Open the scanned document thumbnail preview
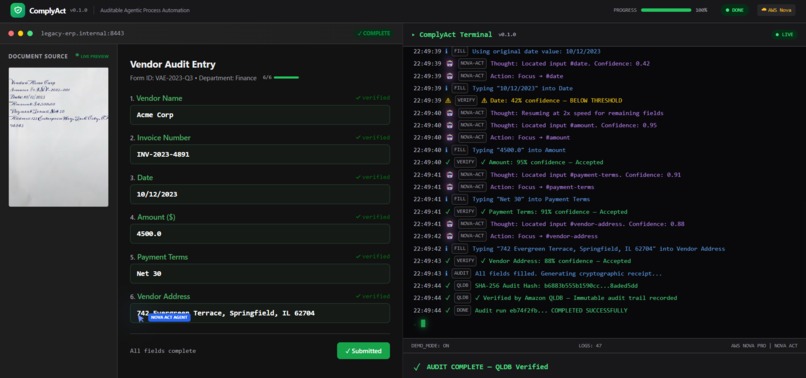The image size is (806, 378). 59,137
